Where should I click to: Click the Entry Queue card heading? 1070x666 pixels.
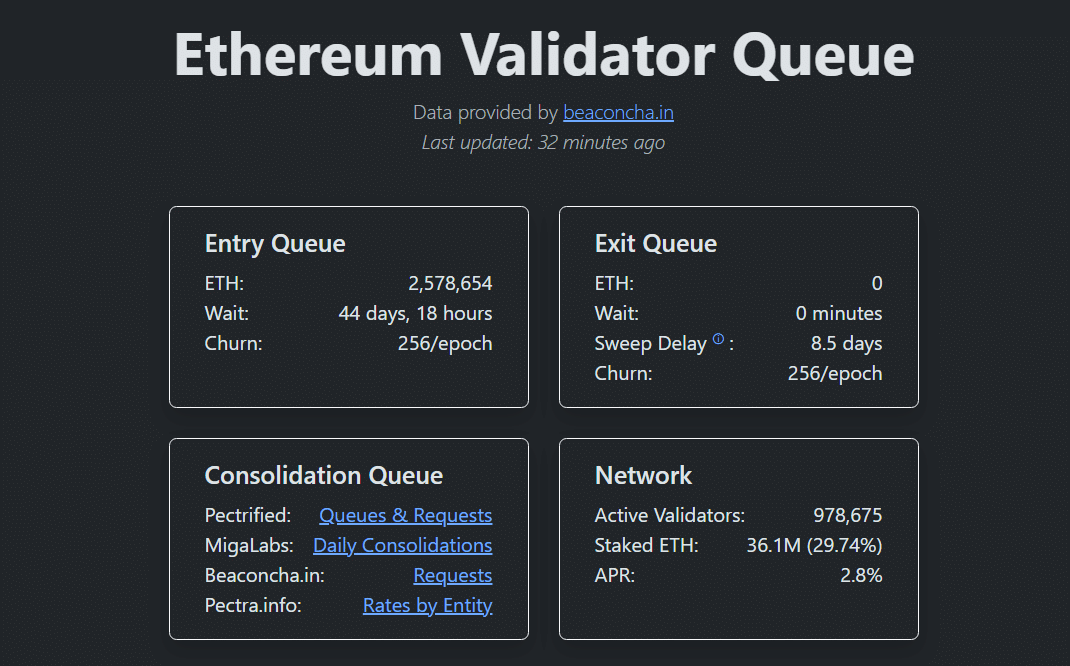tap(275, 244)
